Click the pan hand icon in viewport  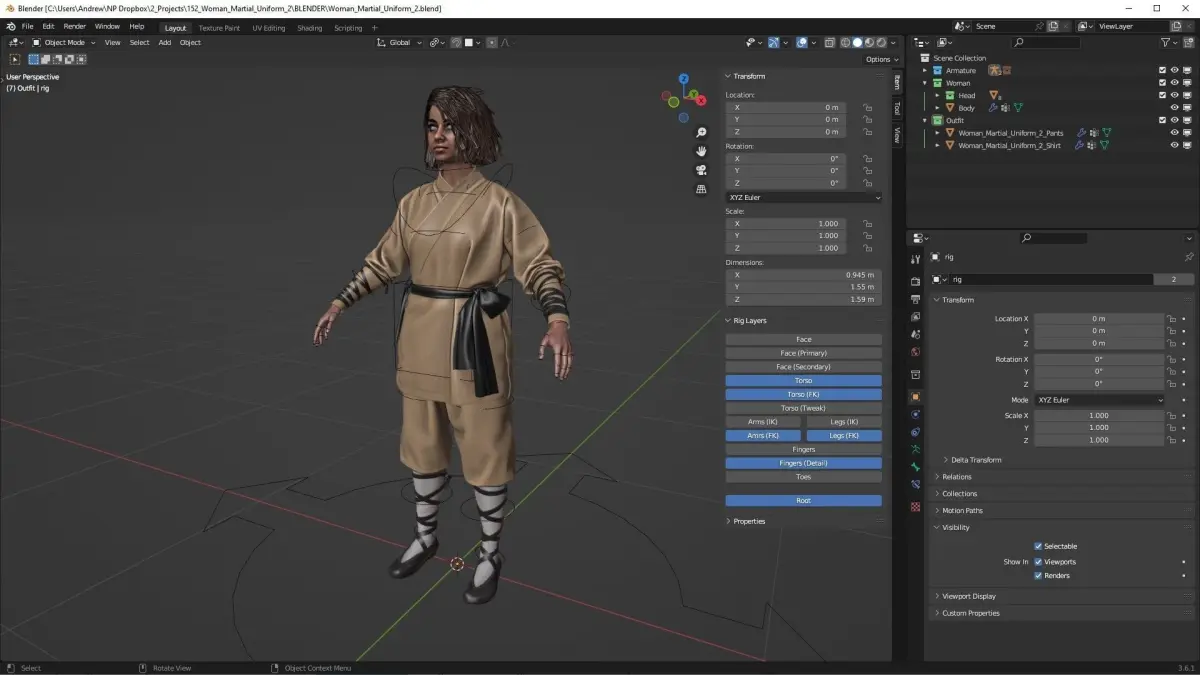[701, 151]
